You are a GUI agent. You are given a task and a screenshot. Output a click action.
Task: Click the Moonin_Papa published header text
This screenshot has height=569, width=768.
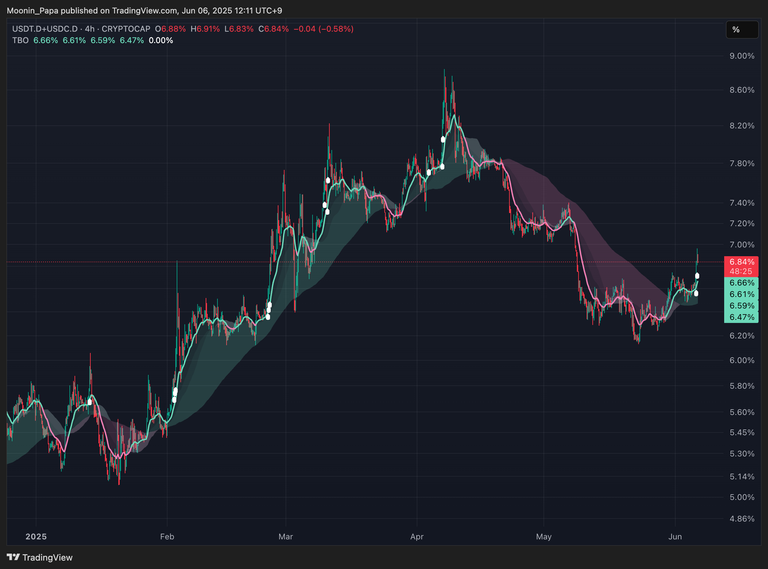click(144, 10)
